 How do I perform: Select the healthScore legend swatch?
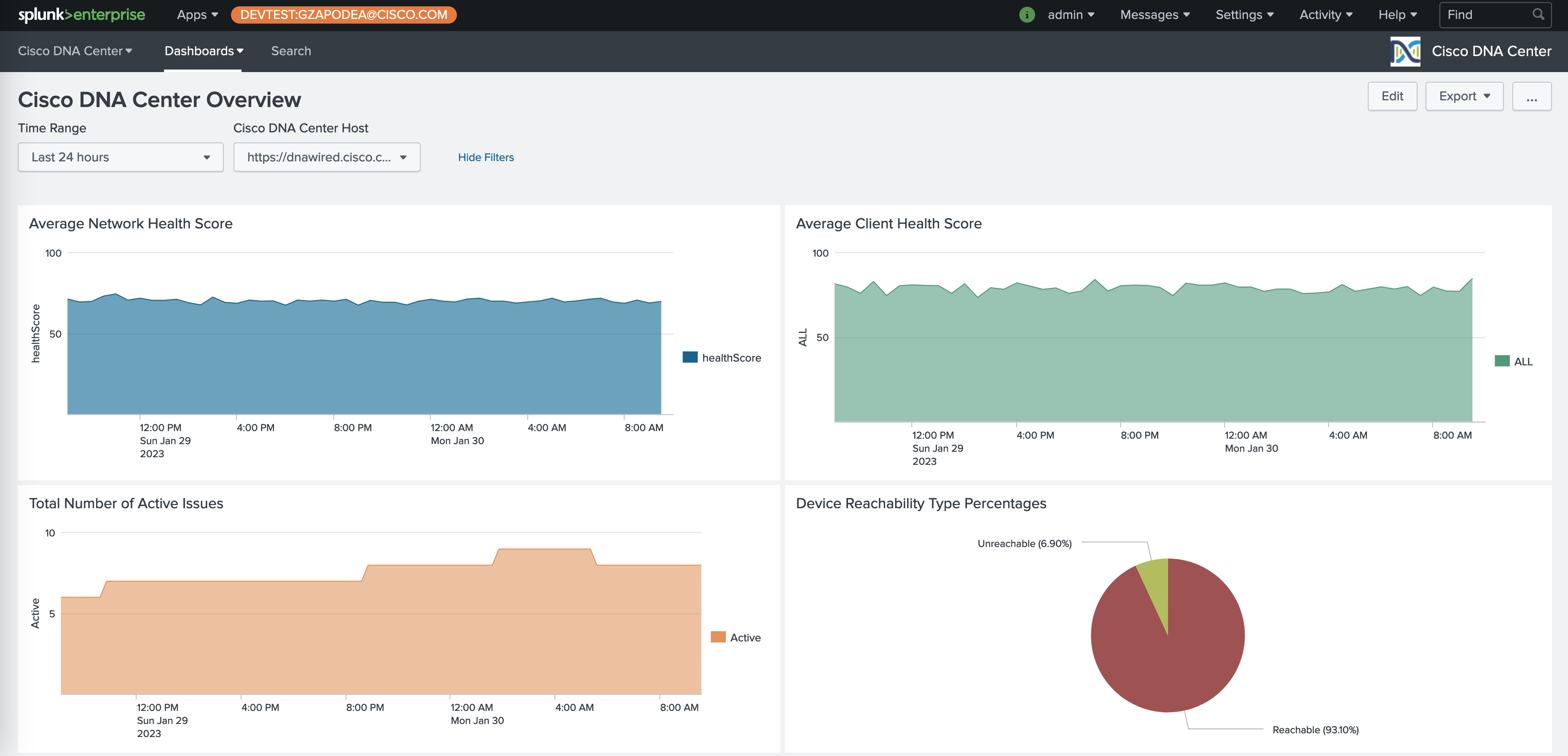coord(690,357)
